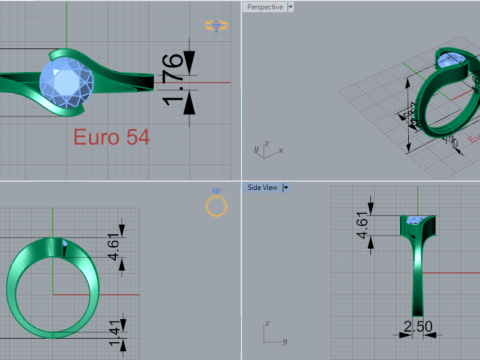Screen dimensions: 480x360
Task: Click the blue gemstone in top view
Action: coord(66,82)
